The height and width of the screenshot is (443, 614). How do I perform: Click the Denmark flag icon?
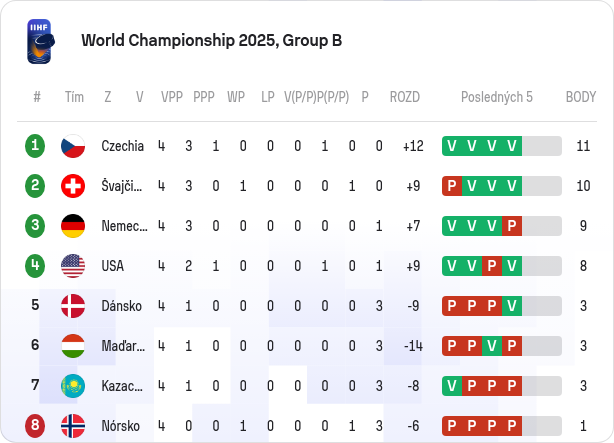[x=73, y=306]
